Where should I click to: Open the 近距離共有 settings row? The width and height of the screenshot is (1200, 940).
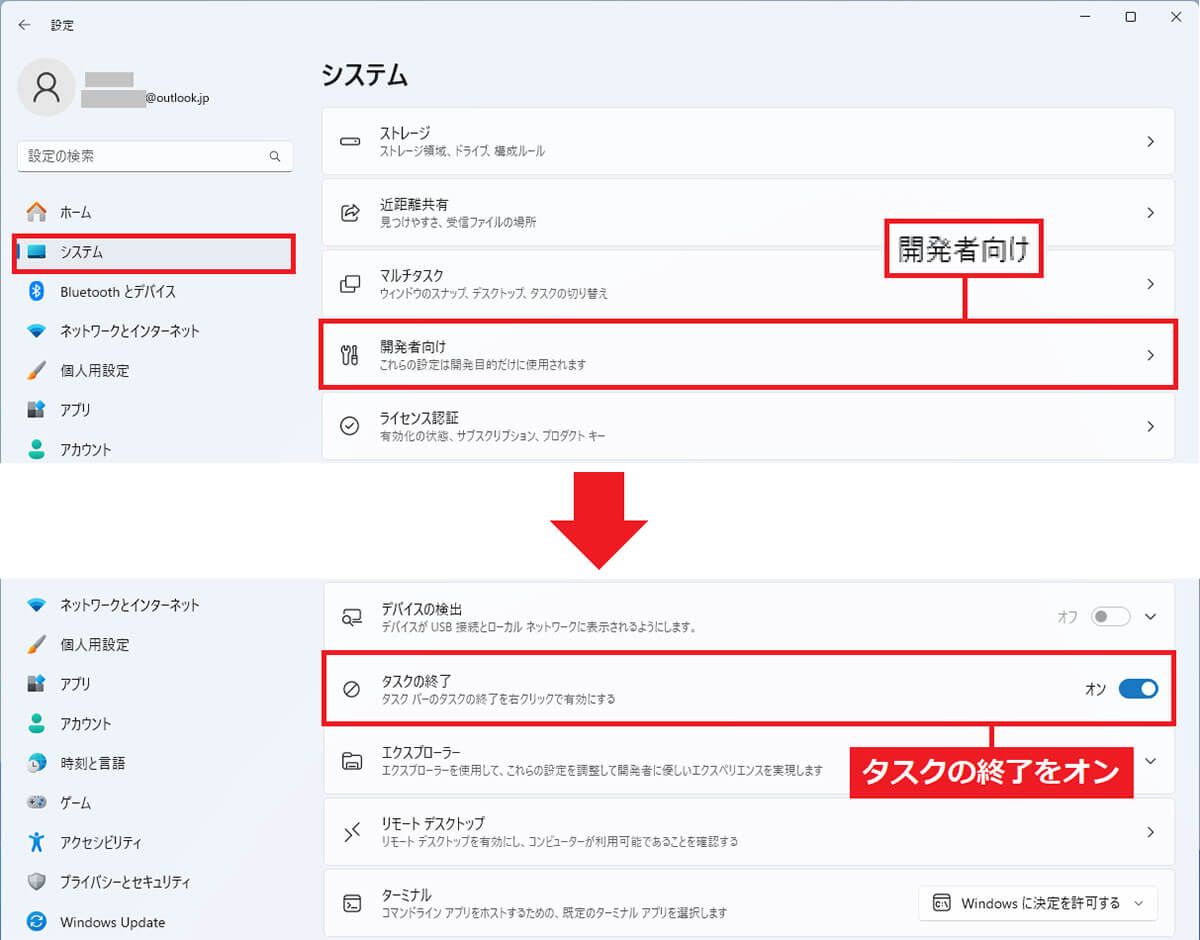pyautogui.click(x=748, y=213)
